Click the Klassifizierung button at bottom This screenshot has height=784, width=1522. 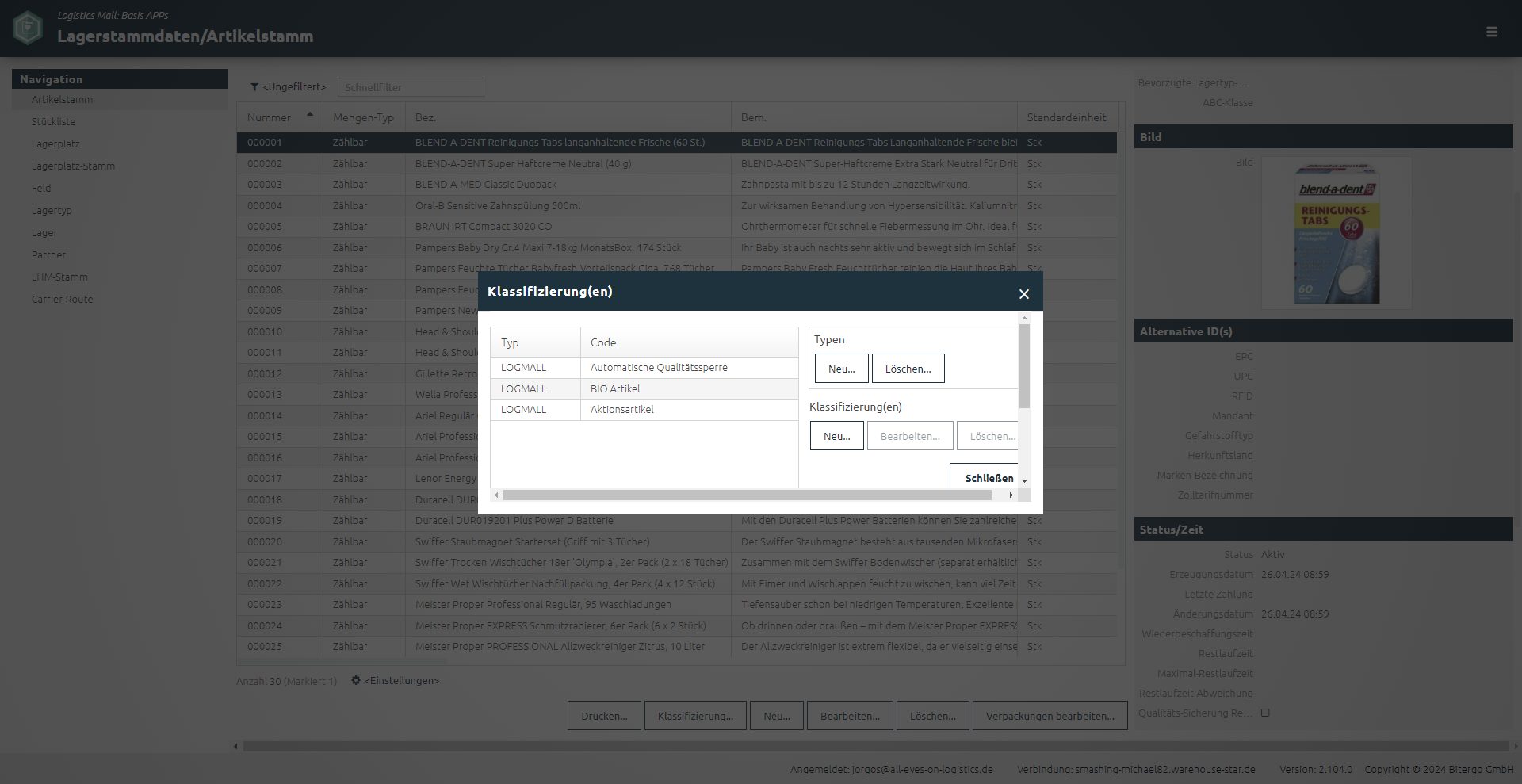[x=695, y=716]
